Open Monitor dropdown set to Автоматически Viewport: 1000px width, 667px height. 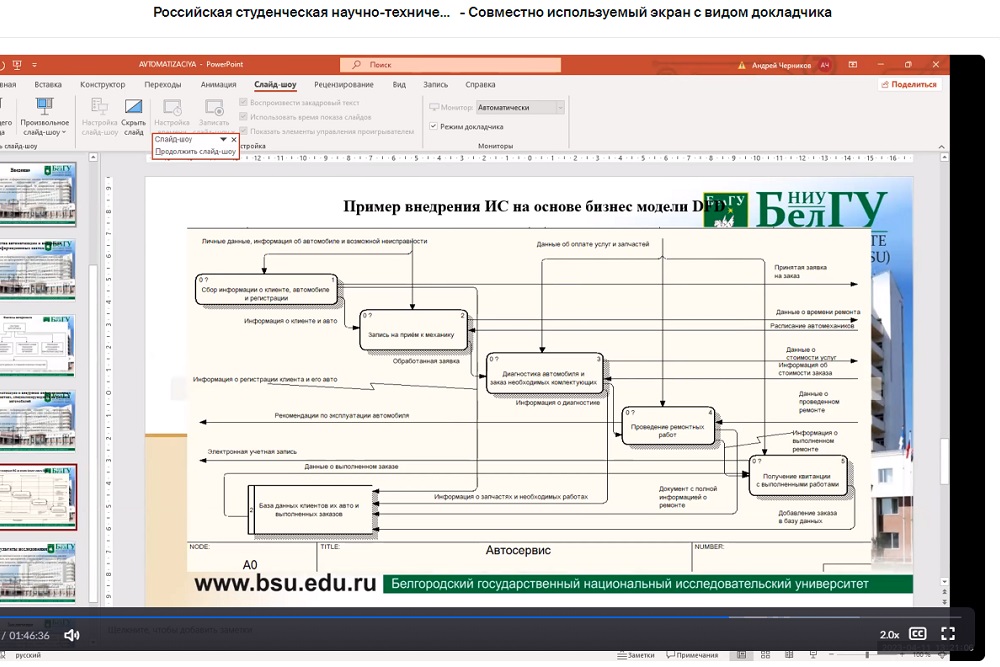(x=519, y=107)
